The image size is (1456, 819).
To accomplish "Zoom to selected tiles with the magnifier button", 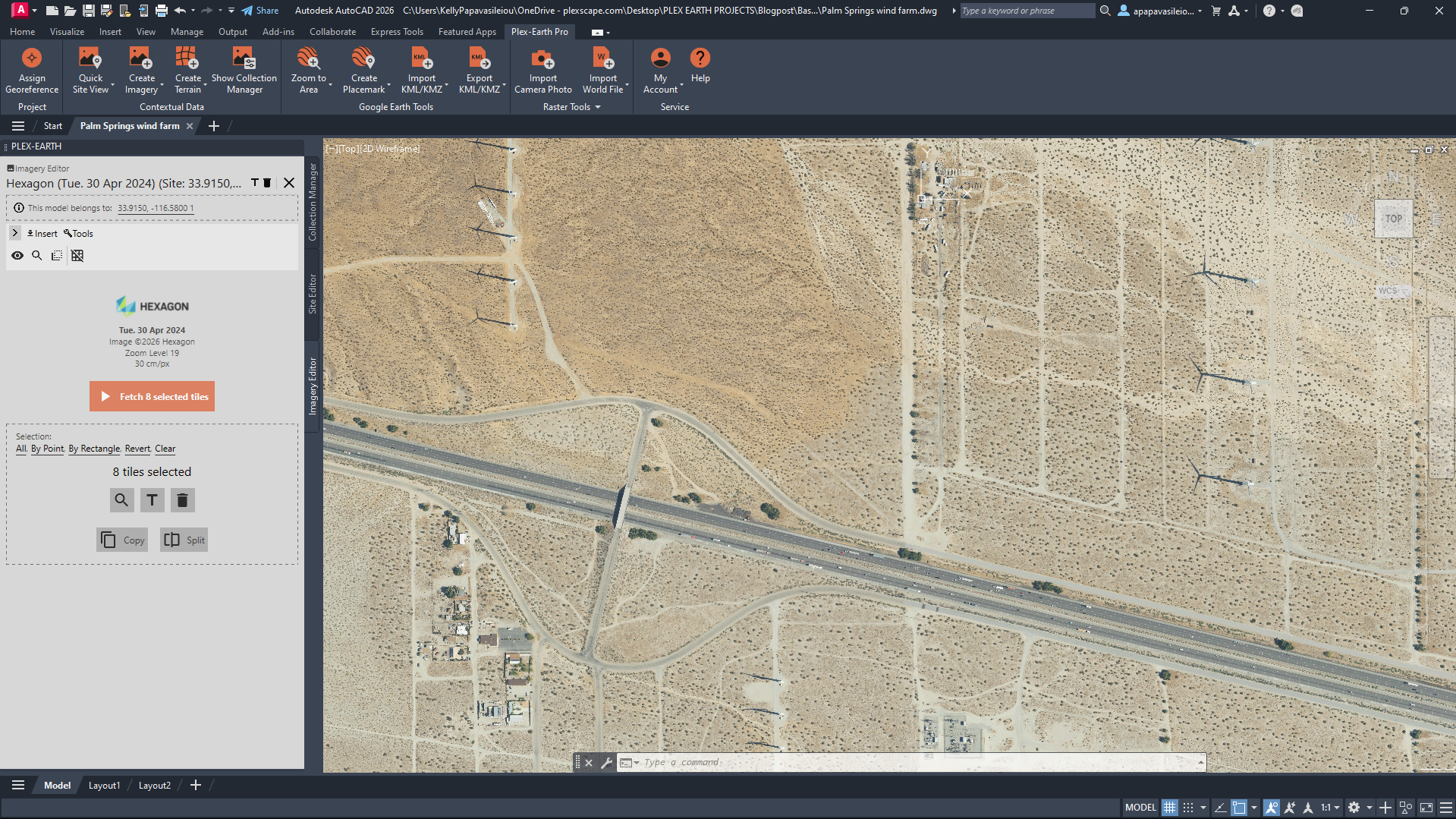I will [x=121, y=500].
